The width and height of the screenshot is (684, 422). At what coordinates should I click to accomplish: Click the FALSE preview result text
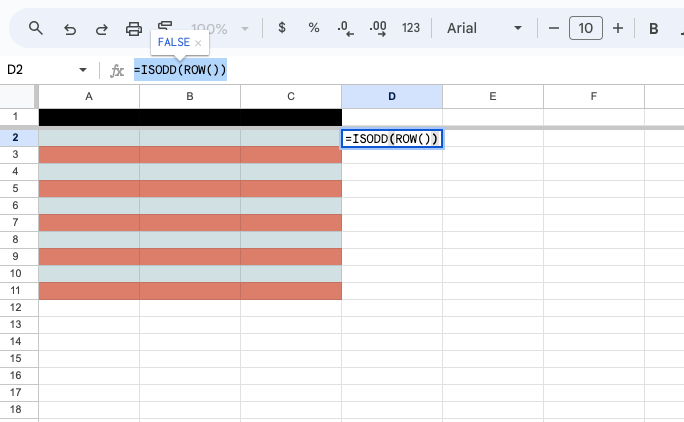tap(174, 42)
